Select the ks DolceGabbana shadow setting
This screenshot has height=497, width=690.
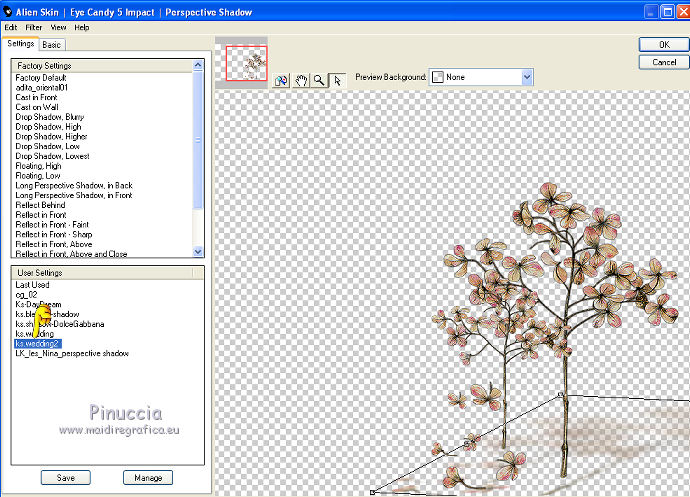pyautogui.click(x=59, y=324)
